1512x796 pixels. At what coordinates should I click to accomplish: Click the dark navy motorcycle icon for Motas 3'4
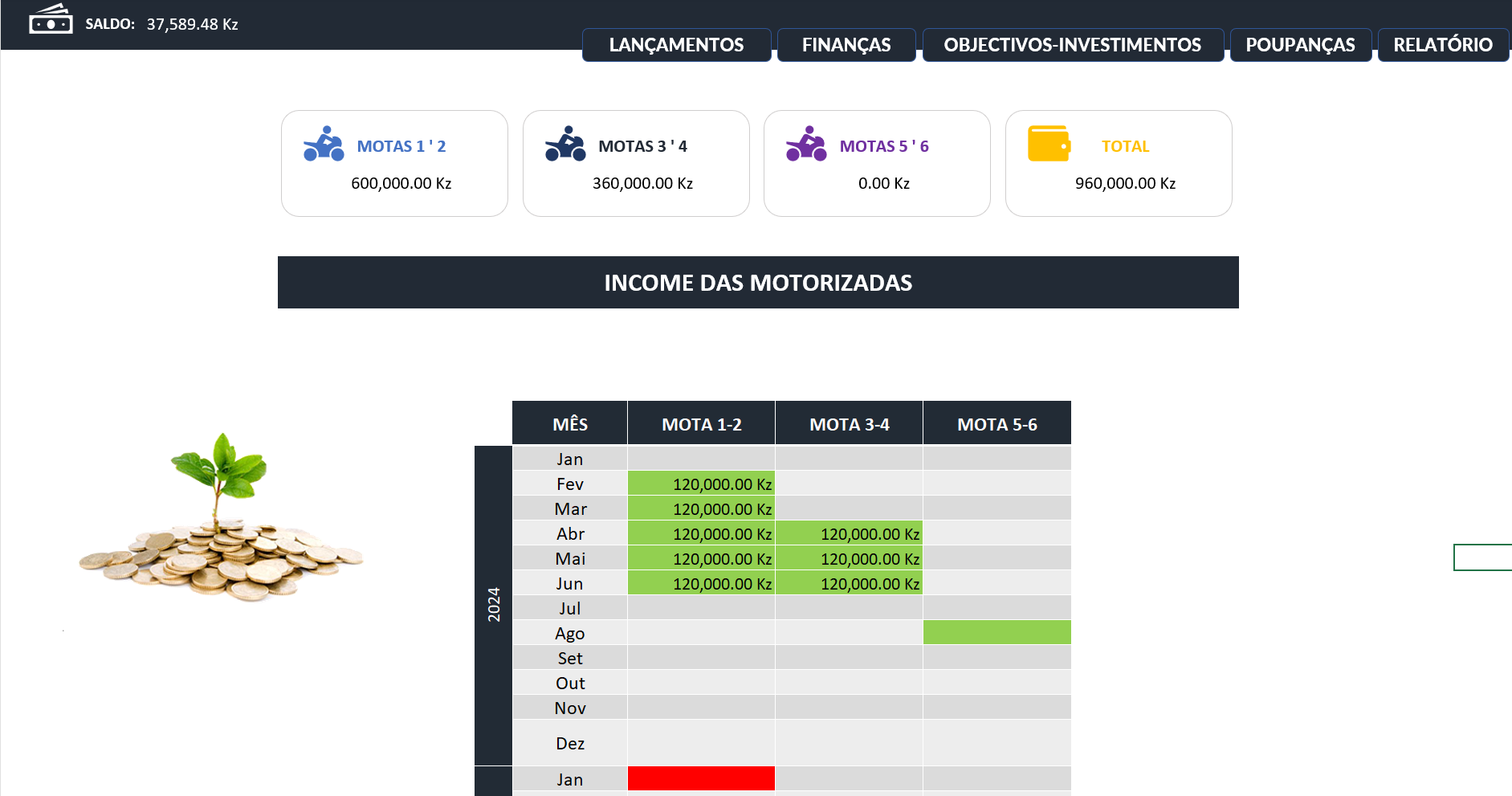565,145
